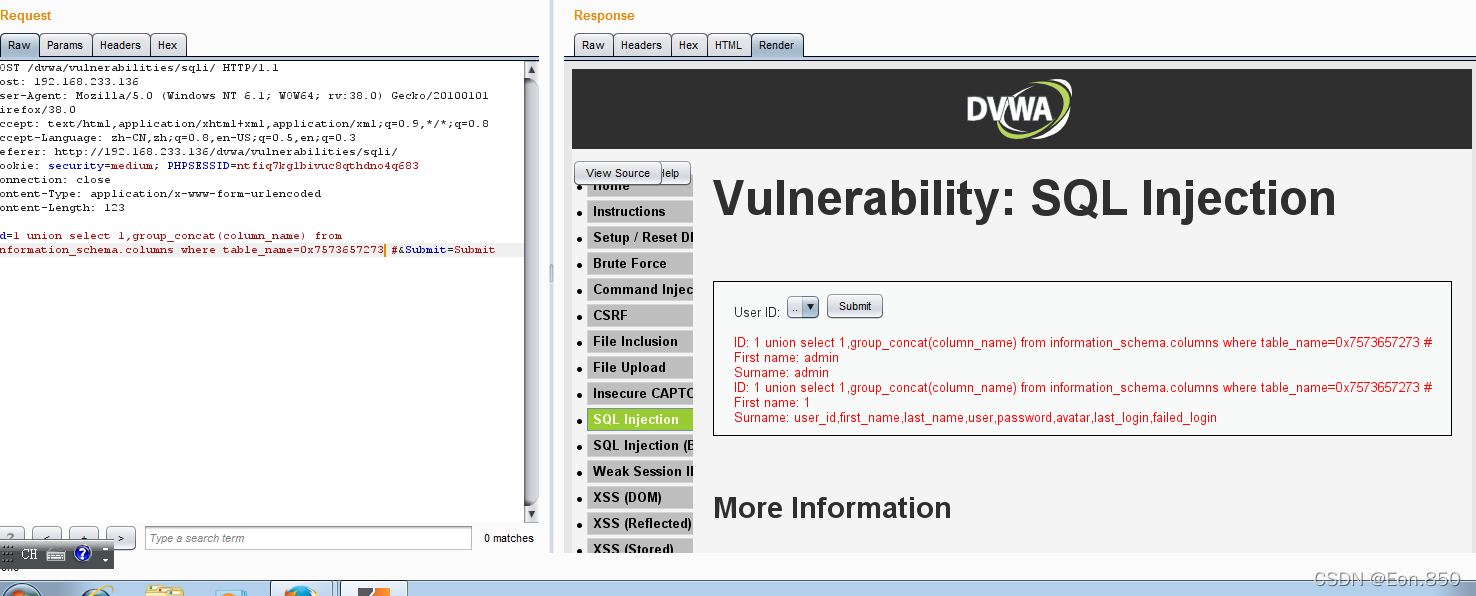
Task: Click the '#&Submit=Submit' parameter text
Action: tap(443, 250)
